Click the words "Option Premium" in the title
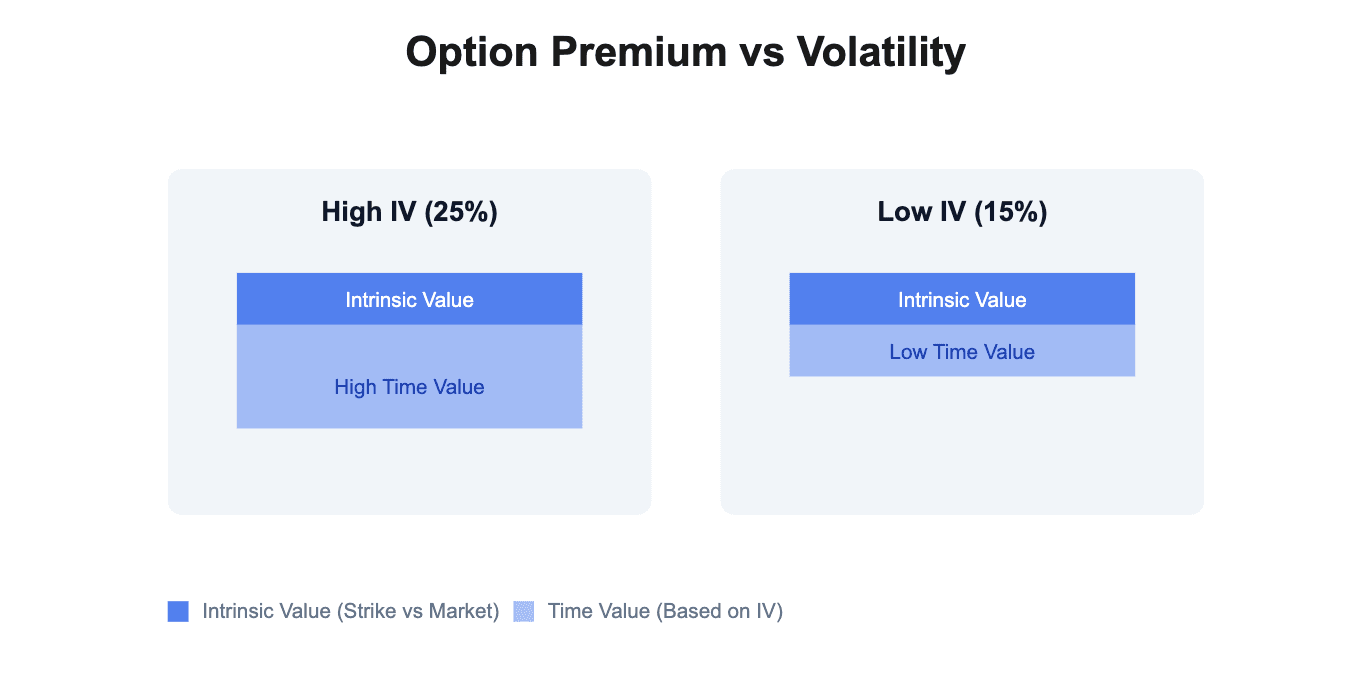The image size is (1368, 682). coord(565,52)
